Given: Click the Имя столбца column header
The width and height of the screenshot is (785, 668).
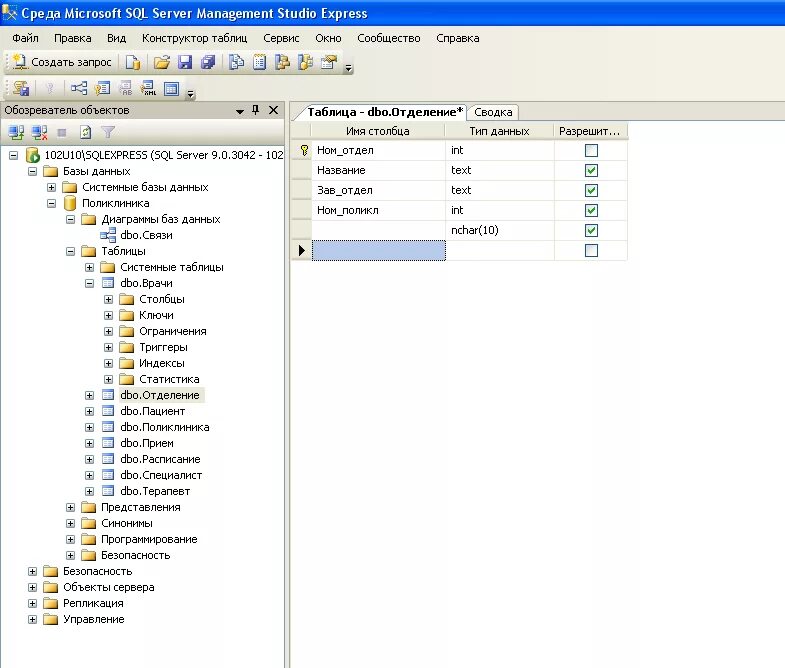Looking at the screenshot, I should coord(378,131).
